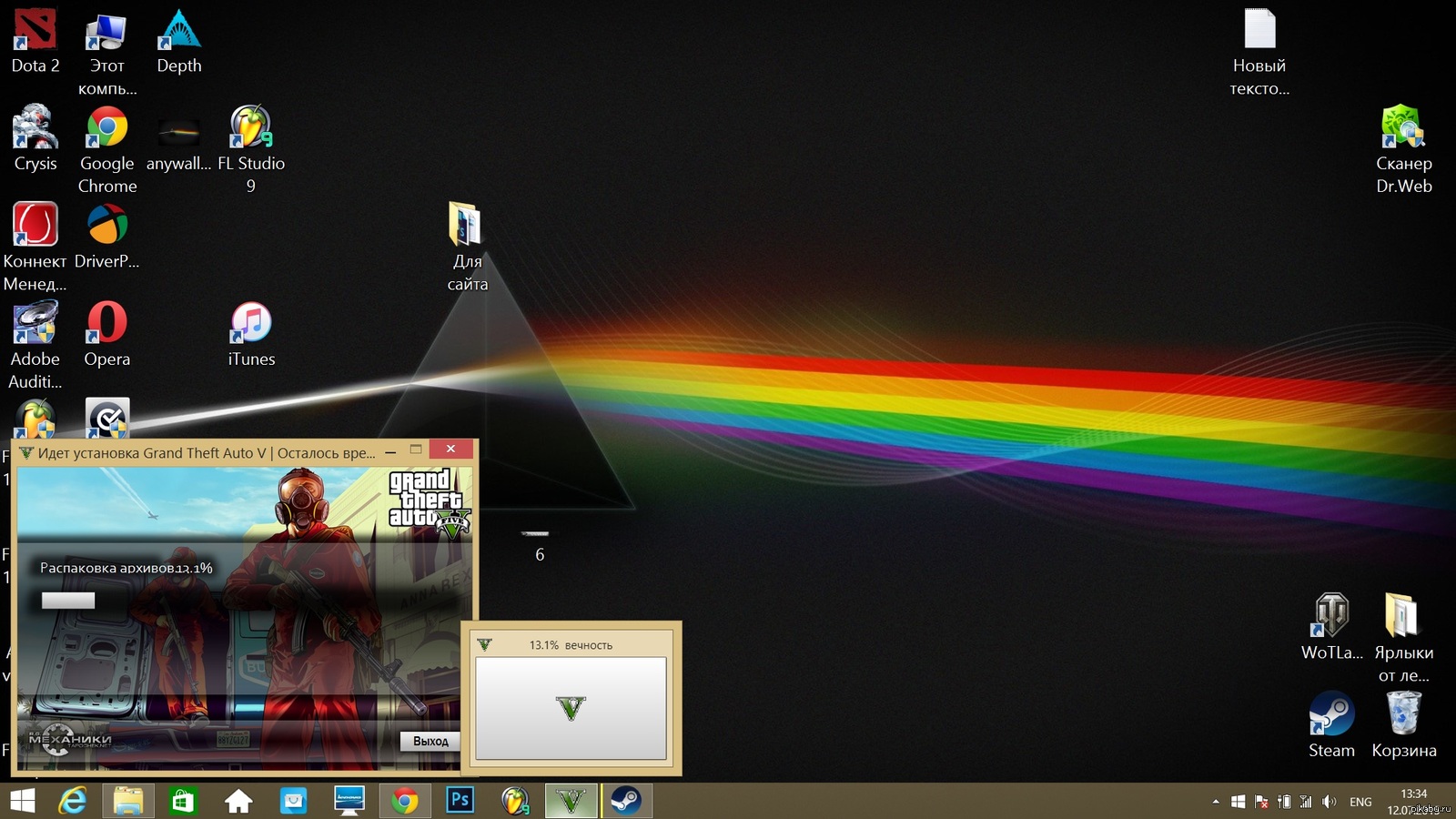Viewport: 1456px width, 819px height.
Task: Open Photoshop from the taskbar
Action: (x=460, y=801)
